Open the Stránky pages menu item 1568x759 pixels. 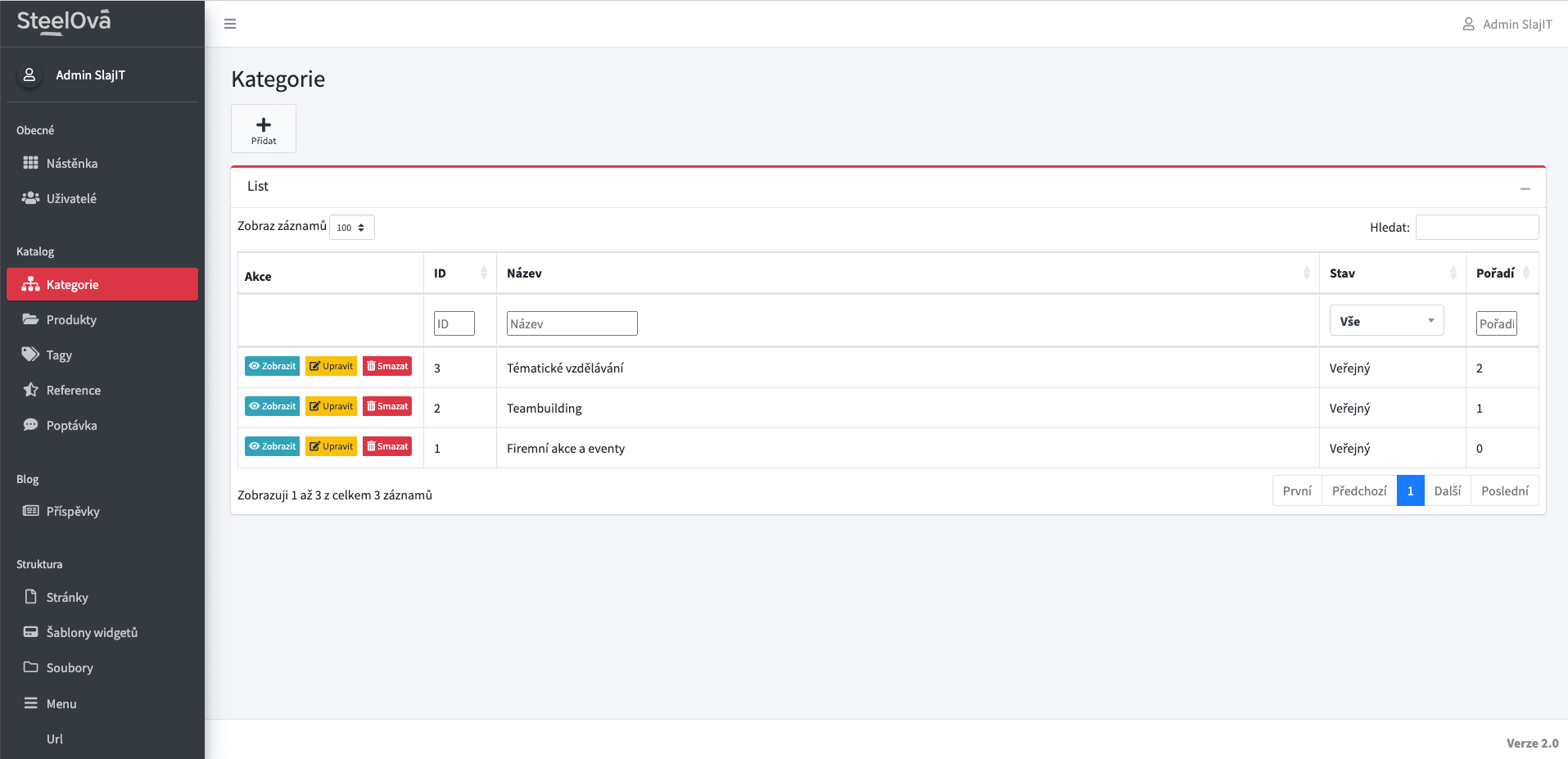coord(67,597)
